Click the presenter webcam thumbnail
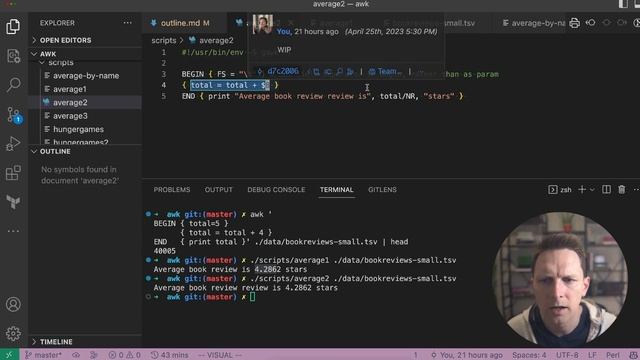This screenshot has width=640, height=360. (561, 279)
